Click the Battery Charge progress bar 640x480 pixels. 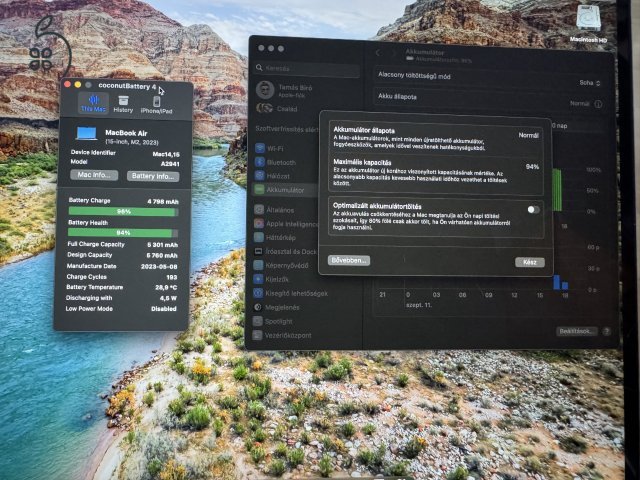[123, 211]
